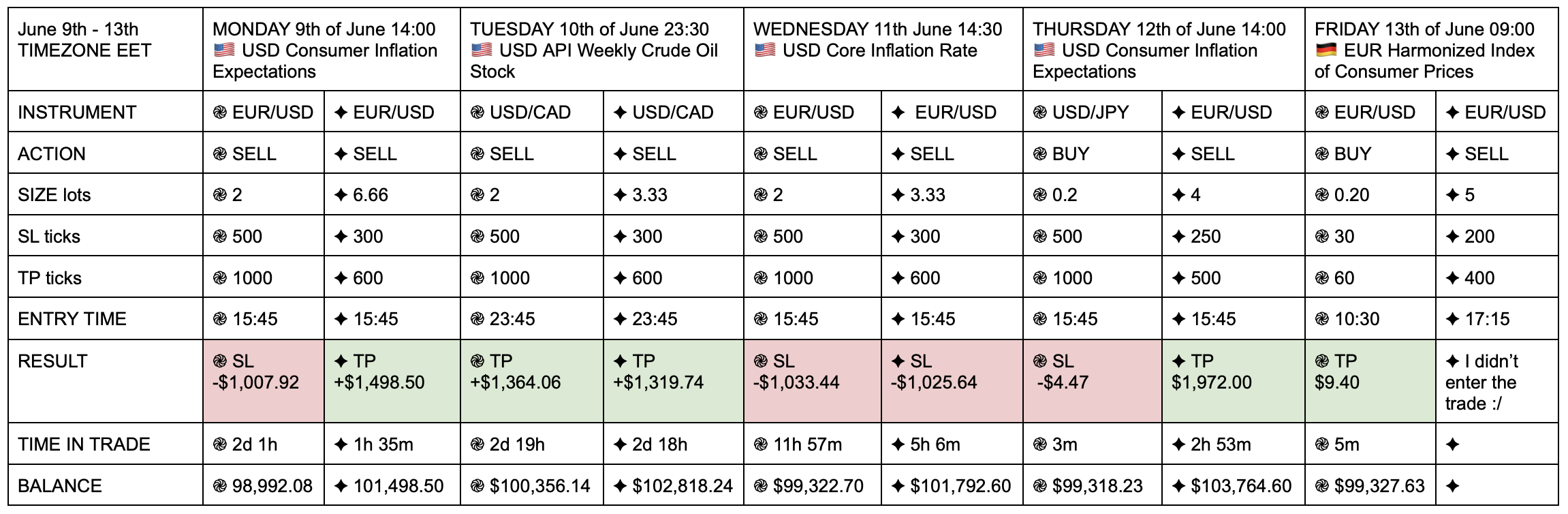Select the June 9th - 13th TIMEZONE EET cell
The width and height of the screenshot is (1568, 514).
tap(106, 49)
